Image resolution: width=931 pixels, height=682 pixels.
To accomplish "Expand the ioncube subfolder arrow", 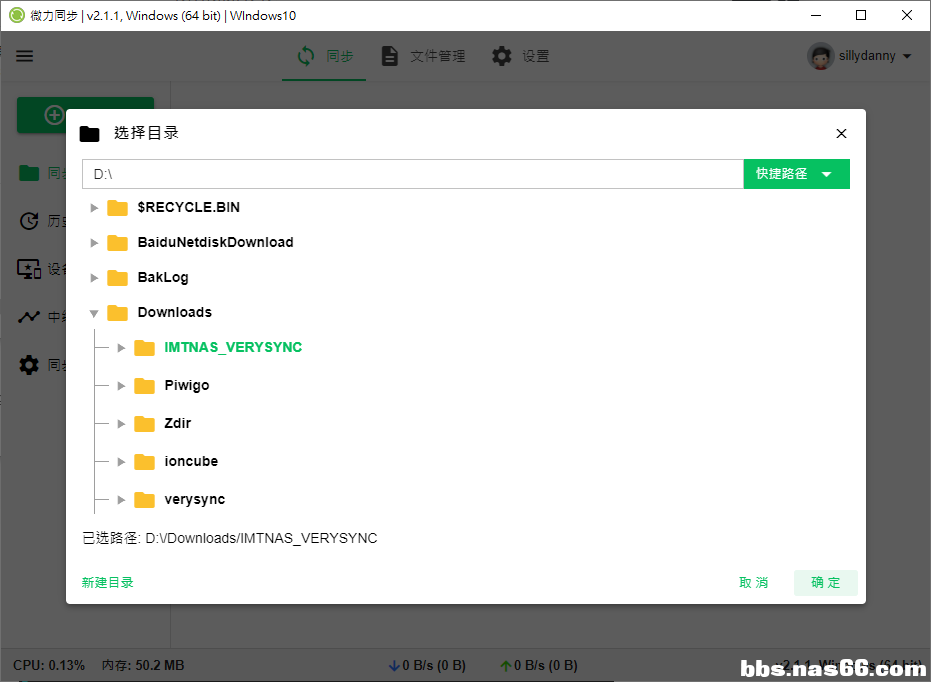I will pos(121,462).
